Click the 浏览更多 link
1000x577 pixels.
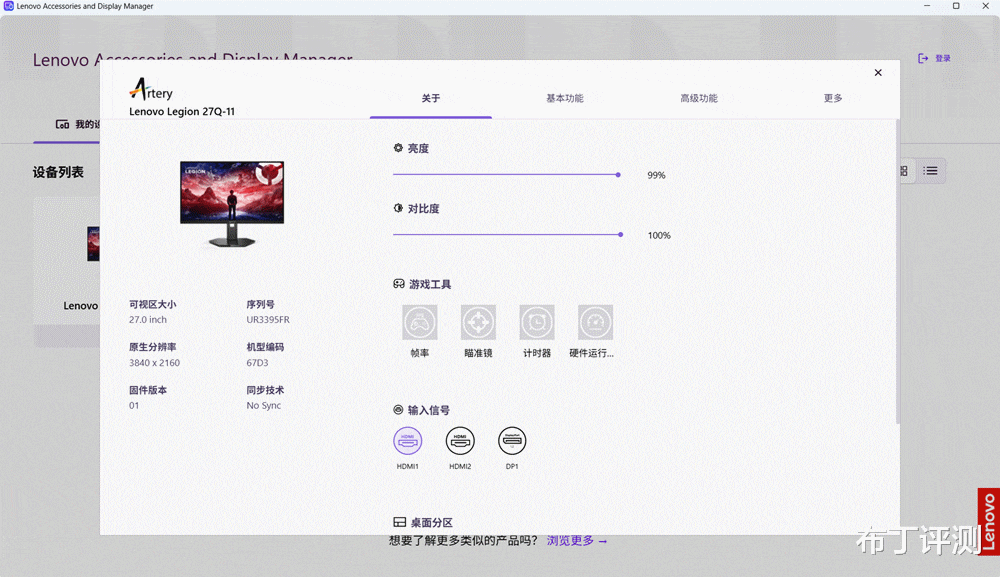click(577, 541)
